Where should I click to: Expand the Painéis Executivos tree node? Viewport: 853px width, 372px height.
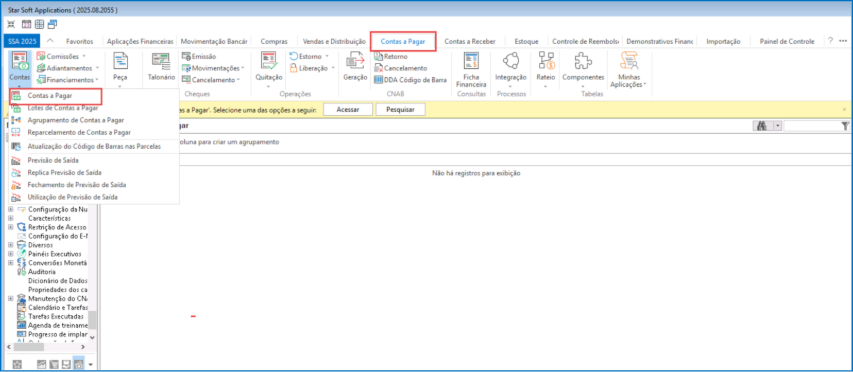pos(11,253)
